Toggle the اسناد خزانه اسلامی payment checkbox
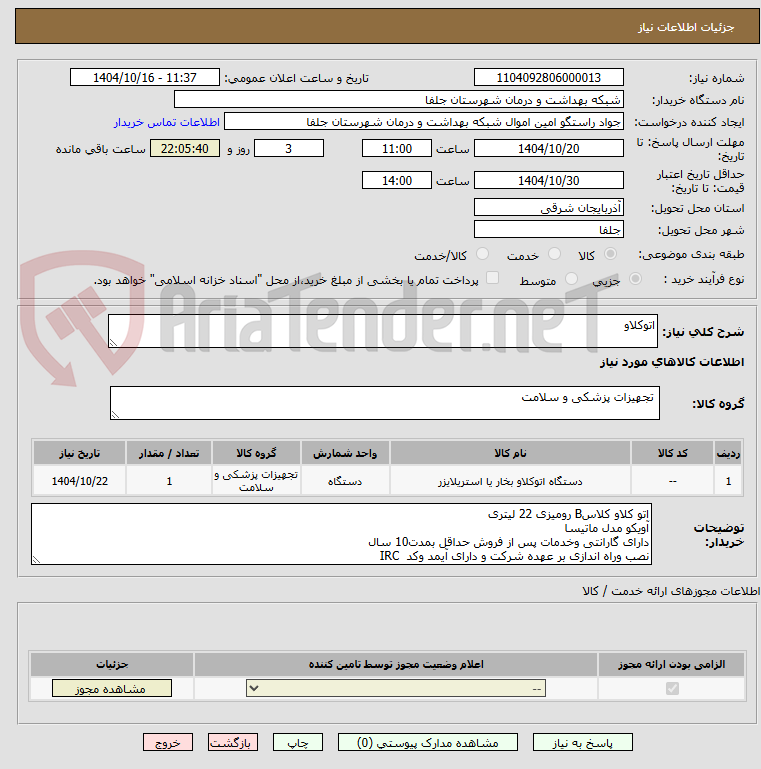 (x=492, y=278)
